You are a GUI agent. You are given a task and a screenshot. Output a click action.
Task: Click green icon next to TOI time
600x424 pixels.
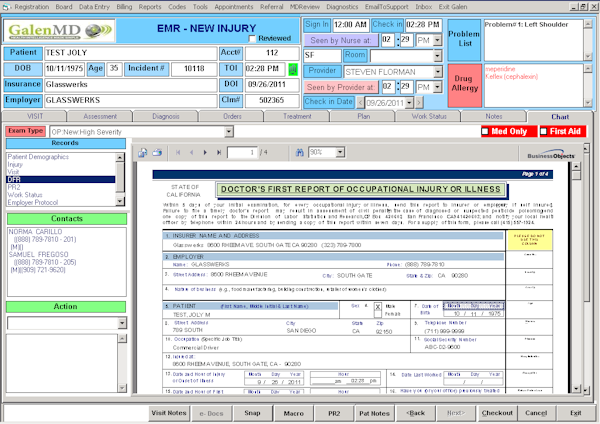pyautogui.click(x=292, y=69)
